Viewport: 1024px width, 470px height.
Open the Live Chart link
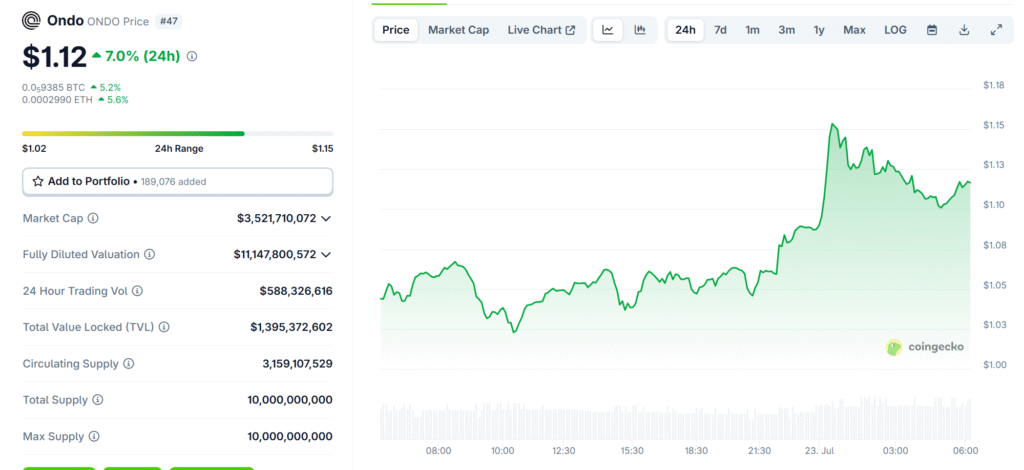pos(541,30)
